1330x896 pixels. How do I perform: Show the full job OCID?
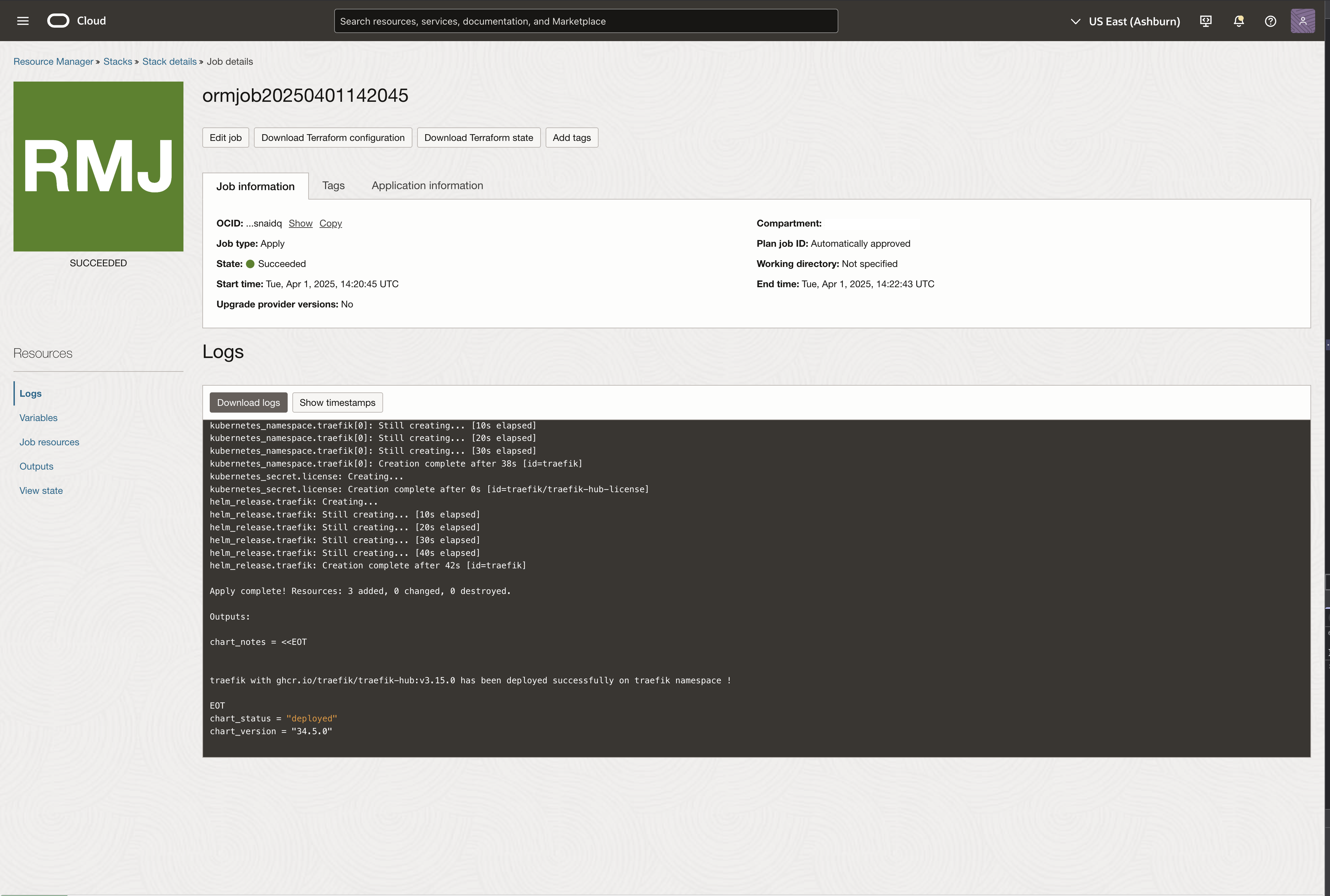(x=300, y=223)
